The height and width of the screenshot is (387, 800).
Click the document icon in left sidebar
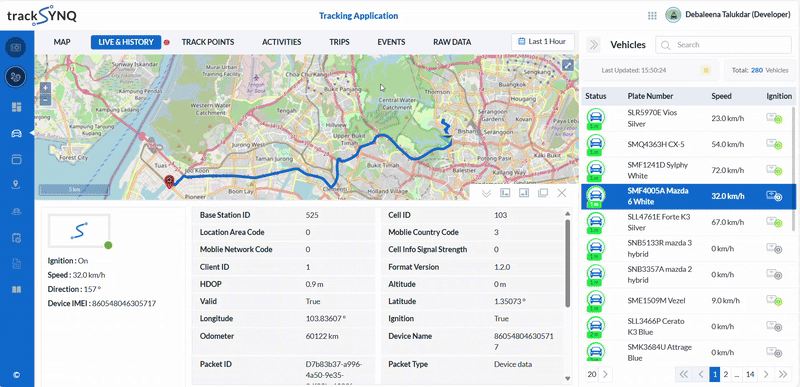[17, 263]
